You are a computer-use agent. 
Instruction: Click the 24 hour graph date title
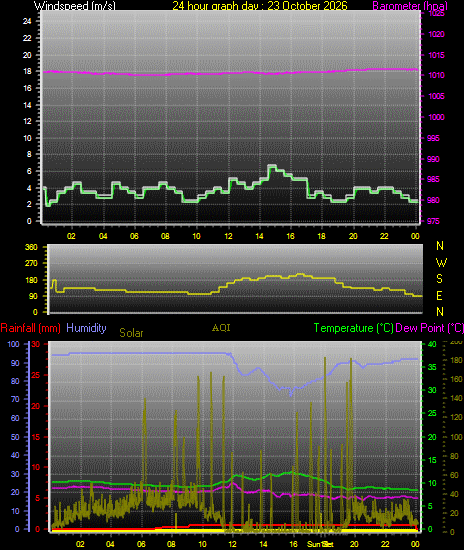click(260, 6)
